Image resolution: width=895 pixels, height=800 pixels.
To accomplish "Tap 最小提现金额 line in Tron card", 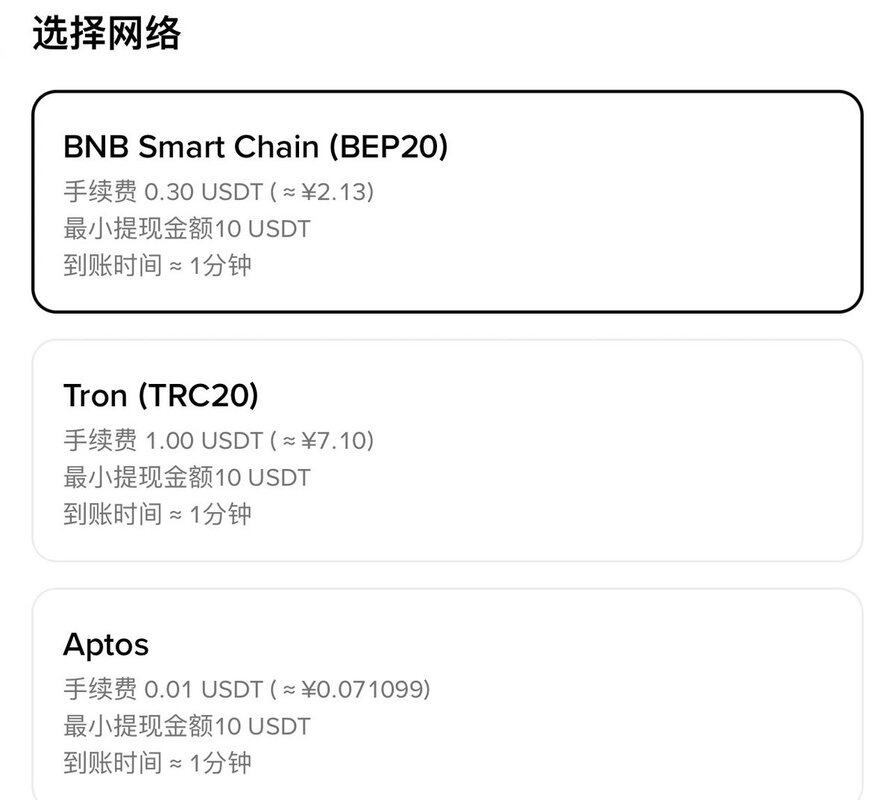I will [187, 478].
